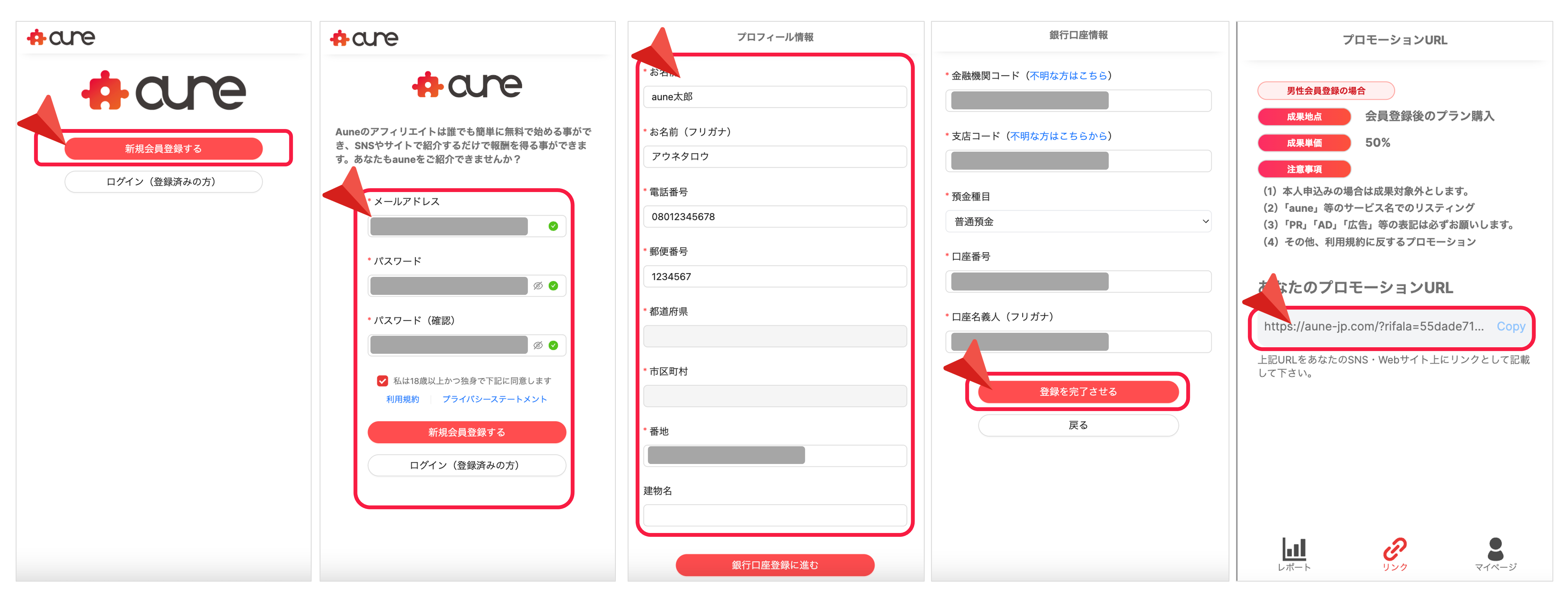Click the 口座番号 input field
The width and height of the screenshot is (1568, 605).
(x=1078, y=281)
